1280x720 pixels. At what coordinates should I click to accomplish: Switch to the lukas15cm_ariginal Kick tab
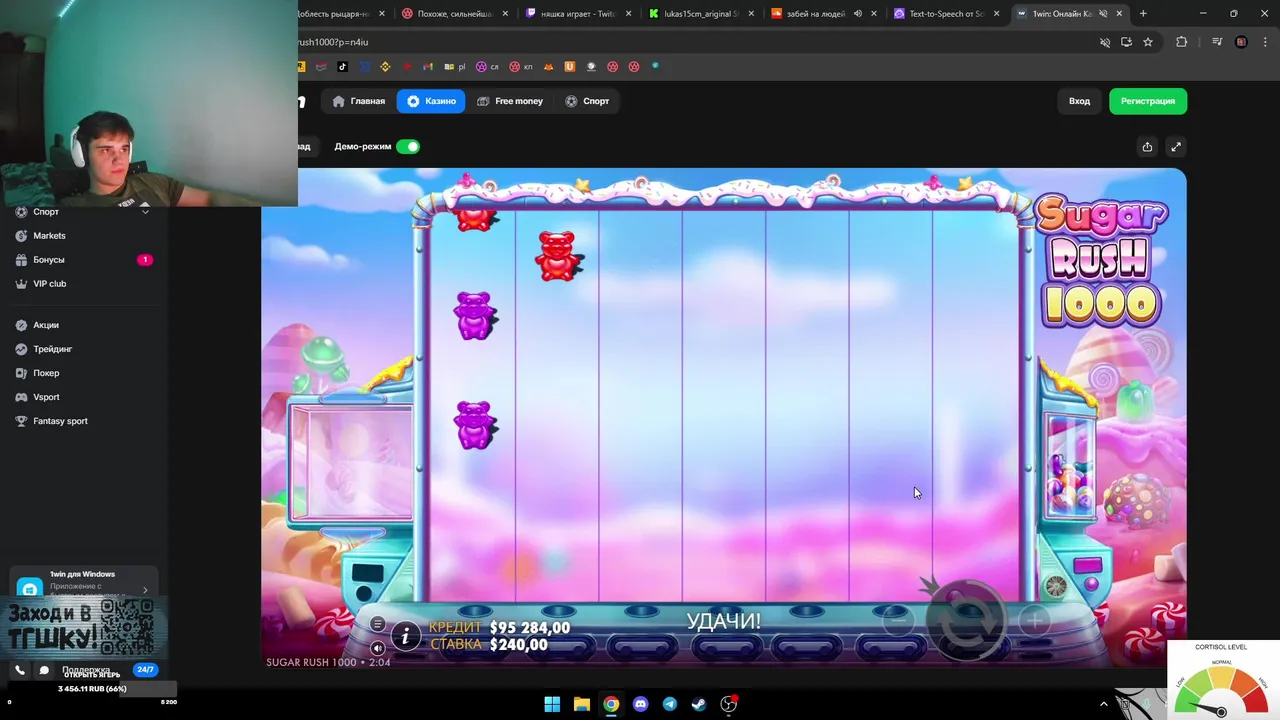701,14
